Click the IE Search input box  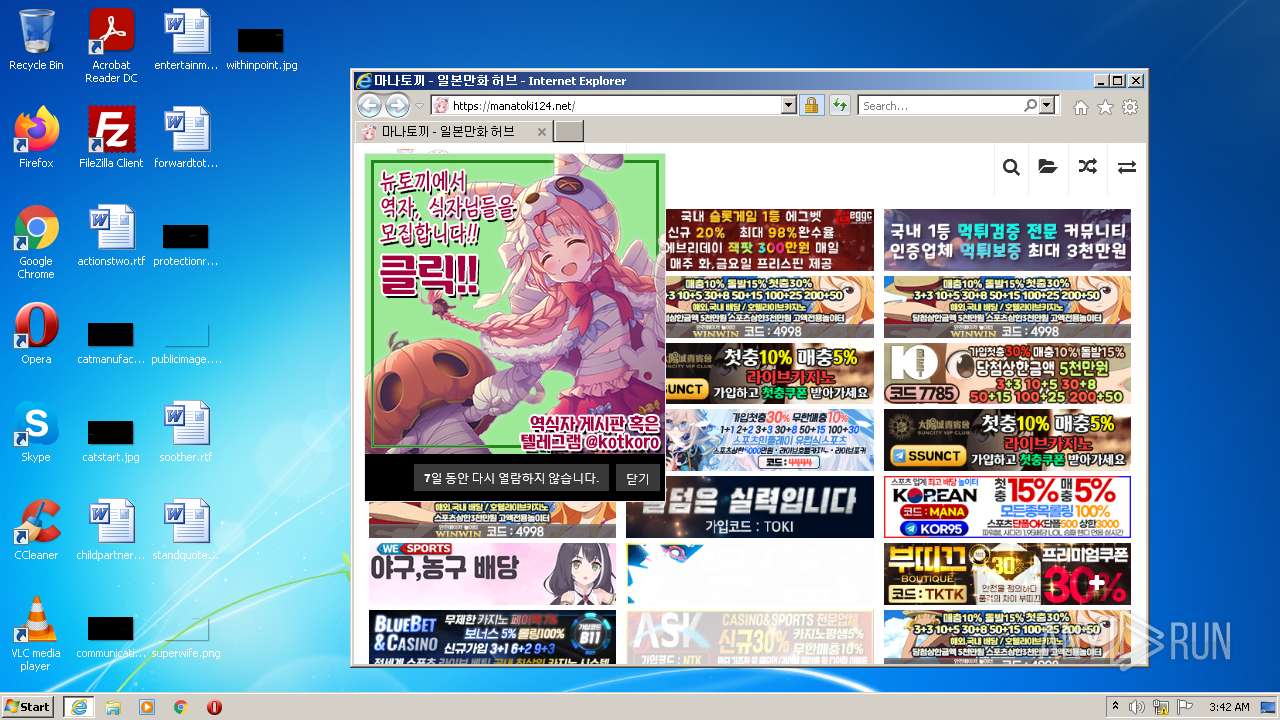(940, 105)
